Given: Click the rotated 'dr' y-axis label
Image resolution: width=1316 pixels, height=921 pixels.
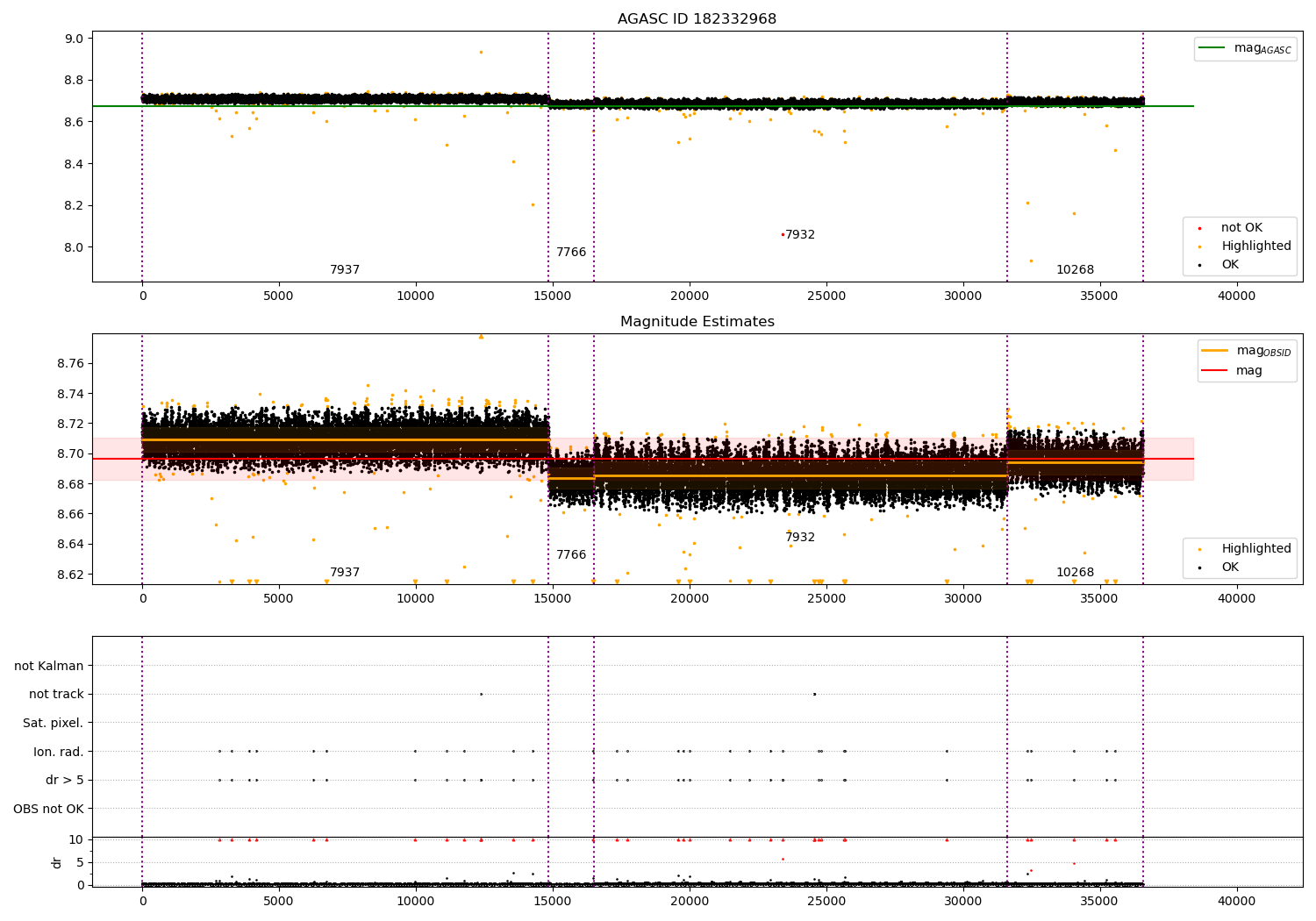Looking at the screenshot, I should (57, 862).
